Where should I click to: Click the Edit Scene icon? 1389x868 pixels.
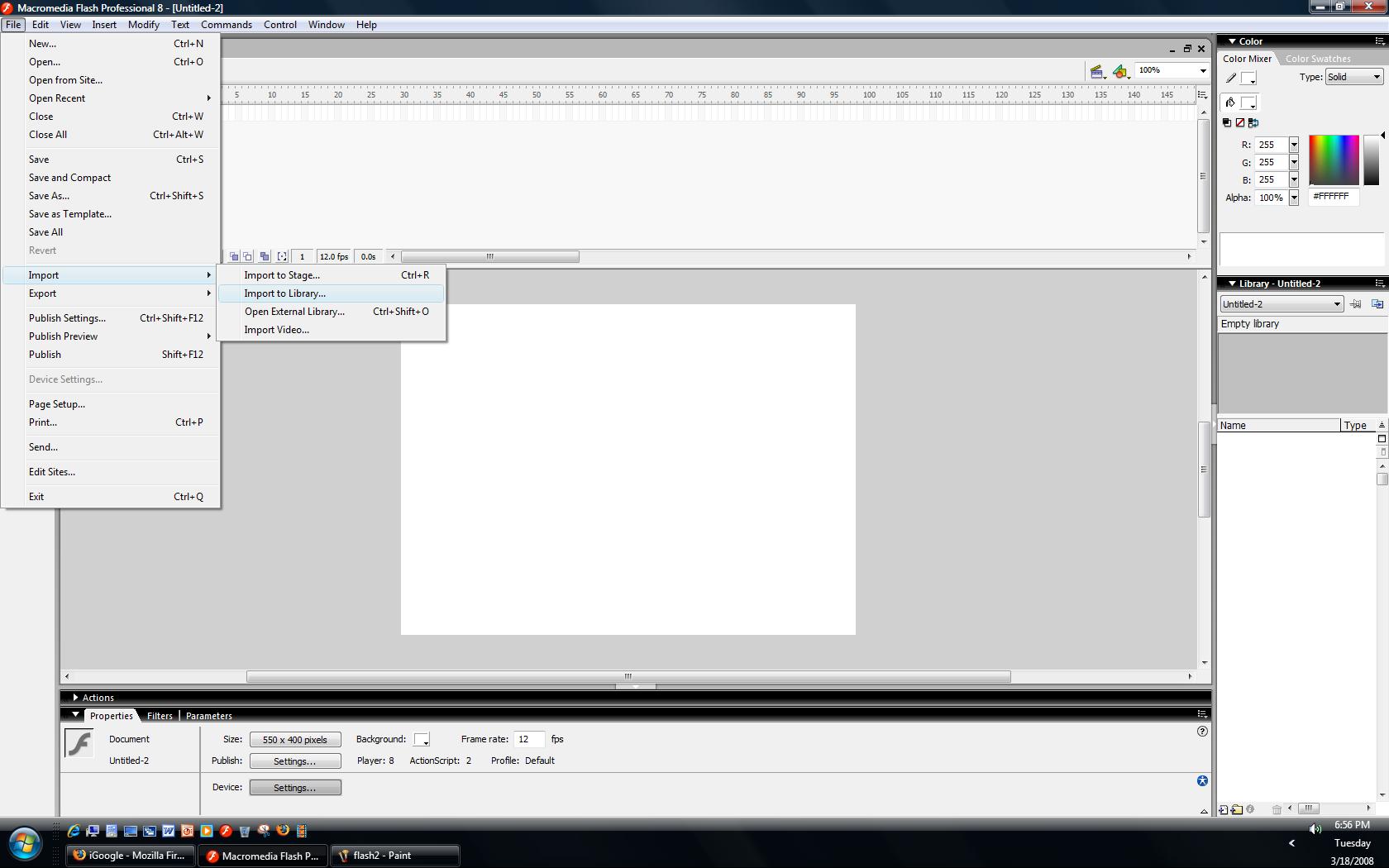(1097, 71)
